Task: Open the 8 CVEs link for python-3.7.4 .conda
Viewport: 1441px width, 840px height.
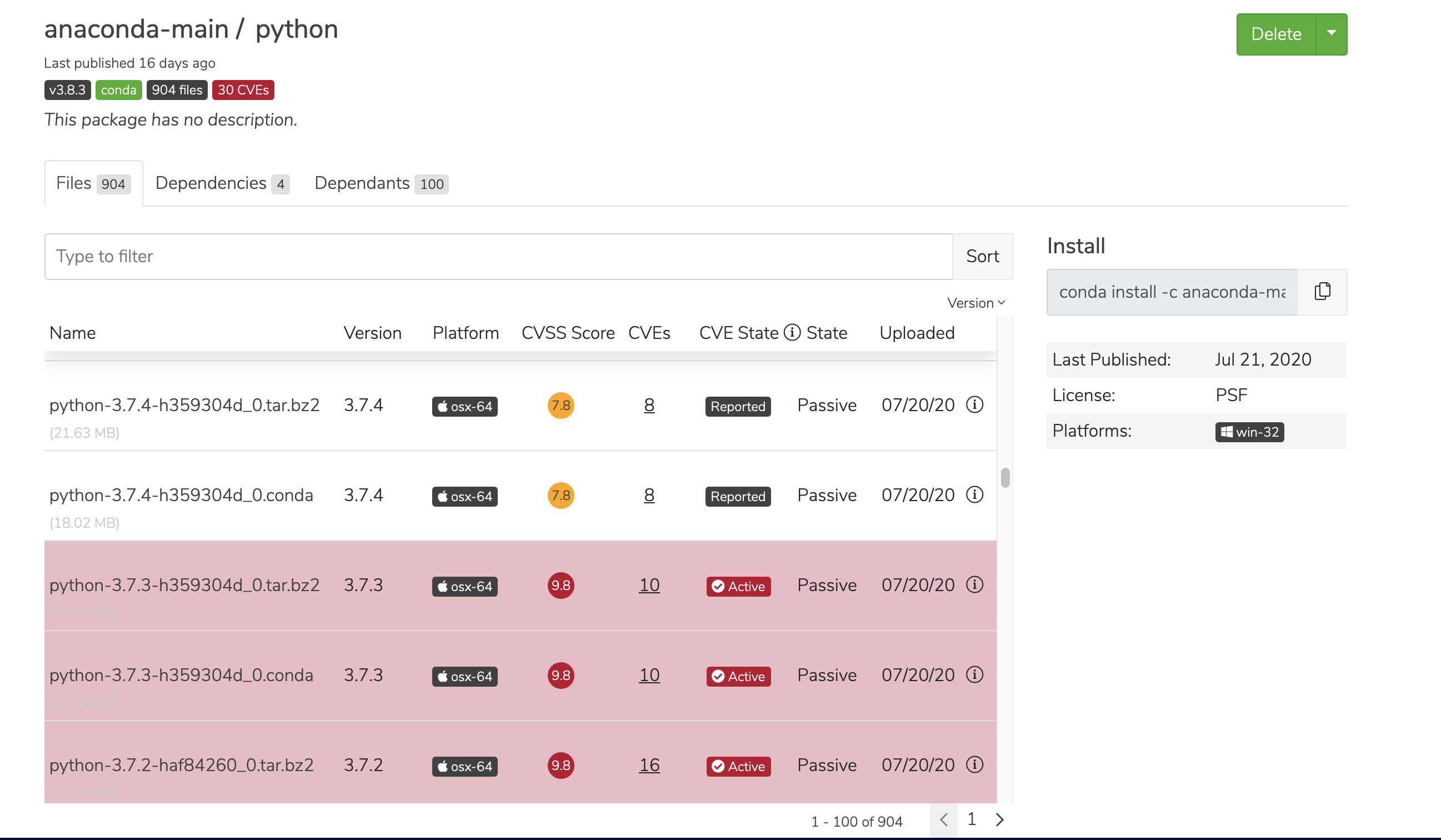Action: 649,495
